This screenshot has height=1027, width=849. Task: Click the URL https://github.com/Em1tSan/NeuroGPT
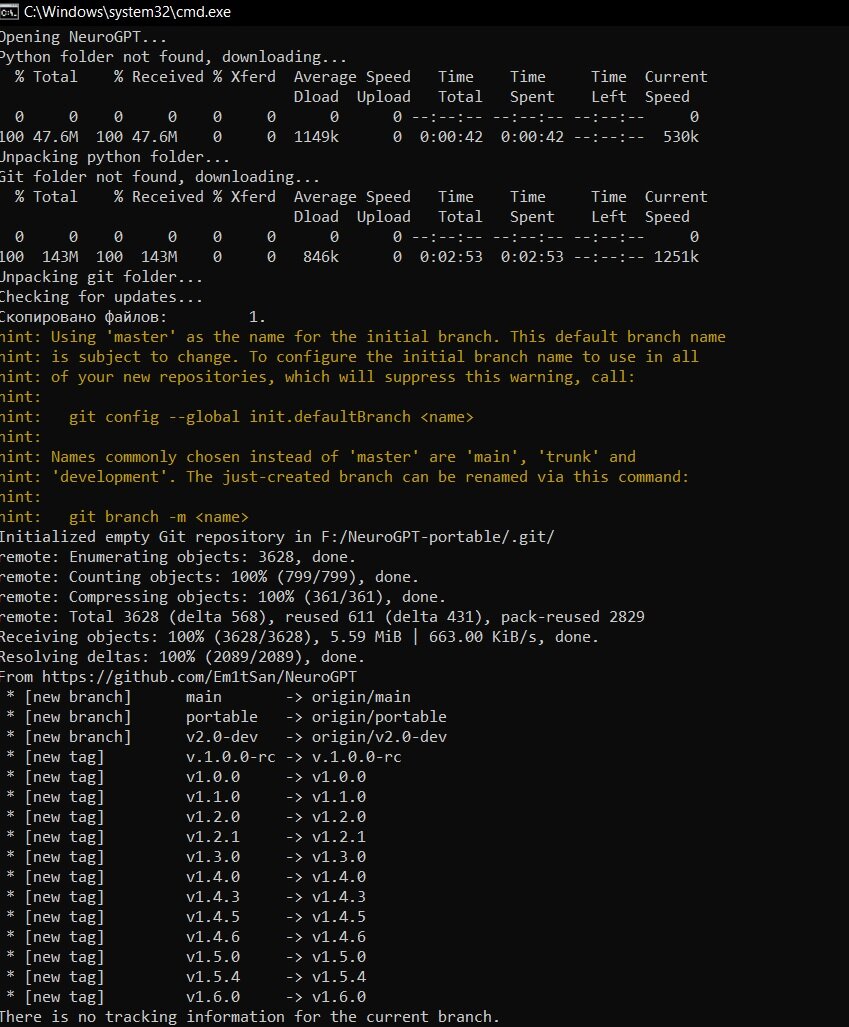(200, 677)
